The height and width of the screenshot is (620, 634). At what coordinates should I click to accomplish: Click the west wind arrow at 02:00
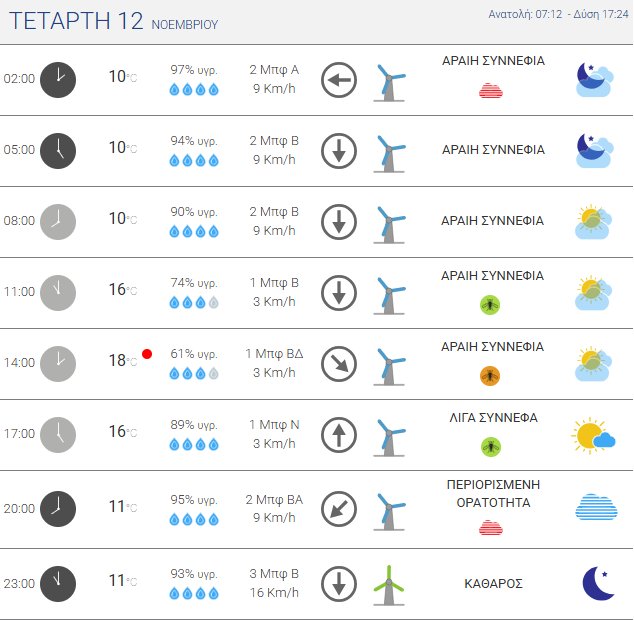[339, 80]
